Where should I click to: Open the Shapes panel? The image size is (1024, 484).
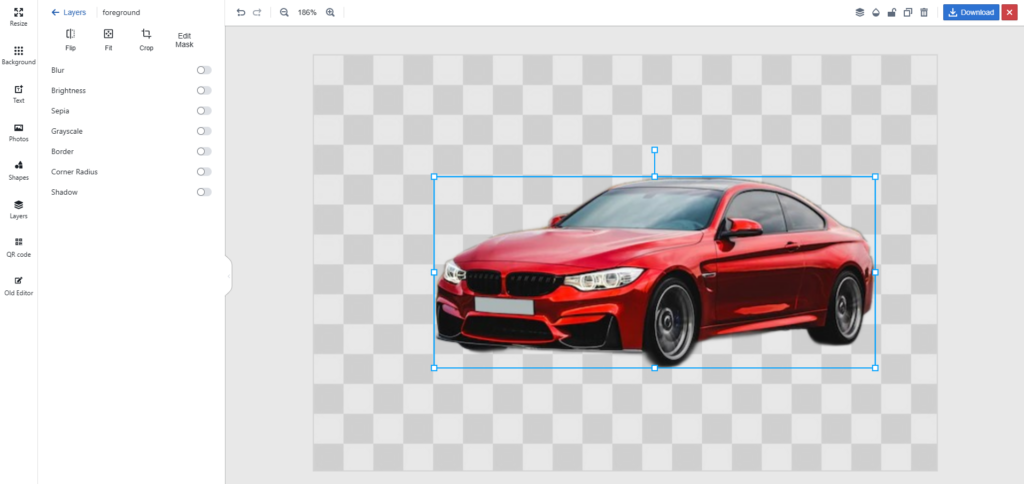tap(18, 171)
